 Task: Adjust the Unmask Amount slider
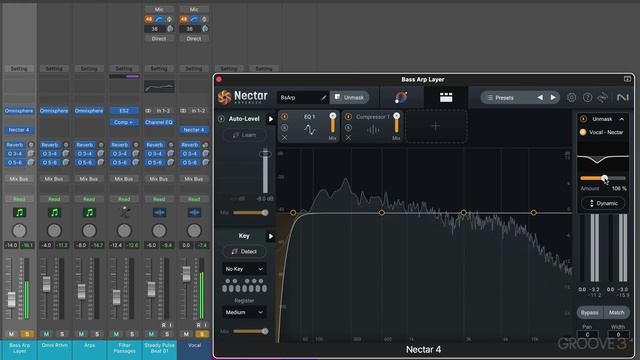tap(603, 178)
